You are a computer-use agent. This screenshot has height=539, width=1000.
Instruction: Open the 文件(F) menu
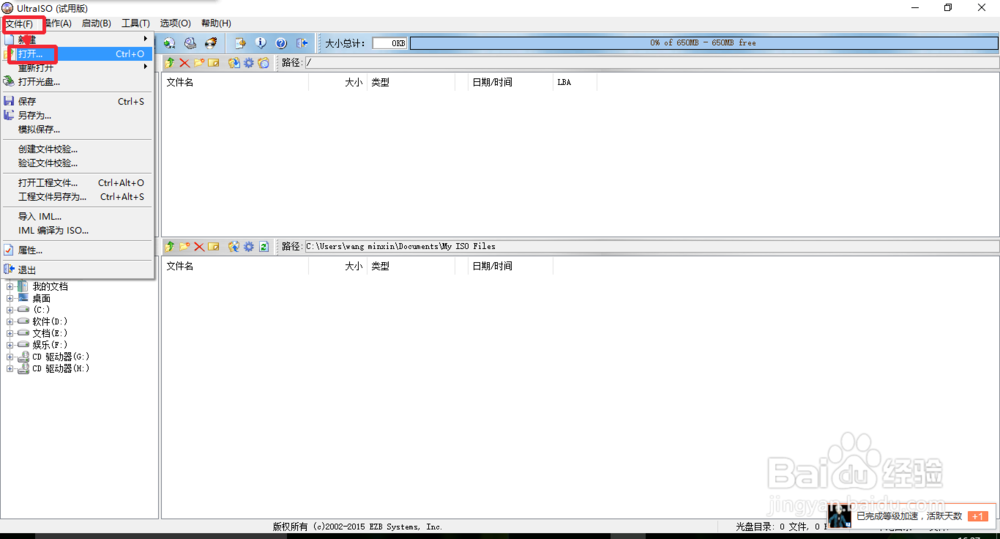[19, 24]
